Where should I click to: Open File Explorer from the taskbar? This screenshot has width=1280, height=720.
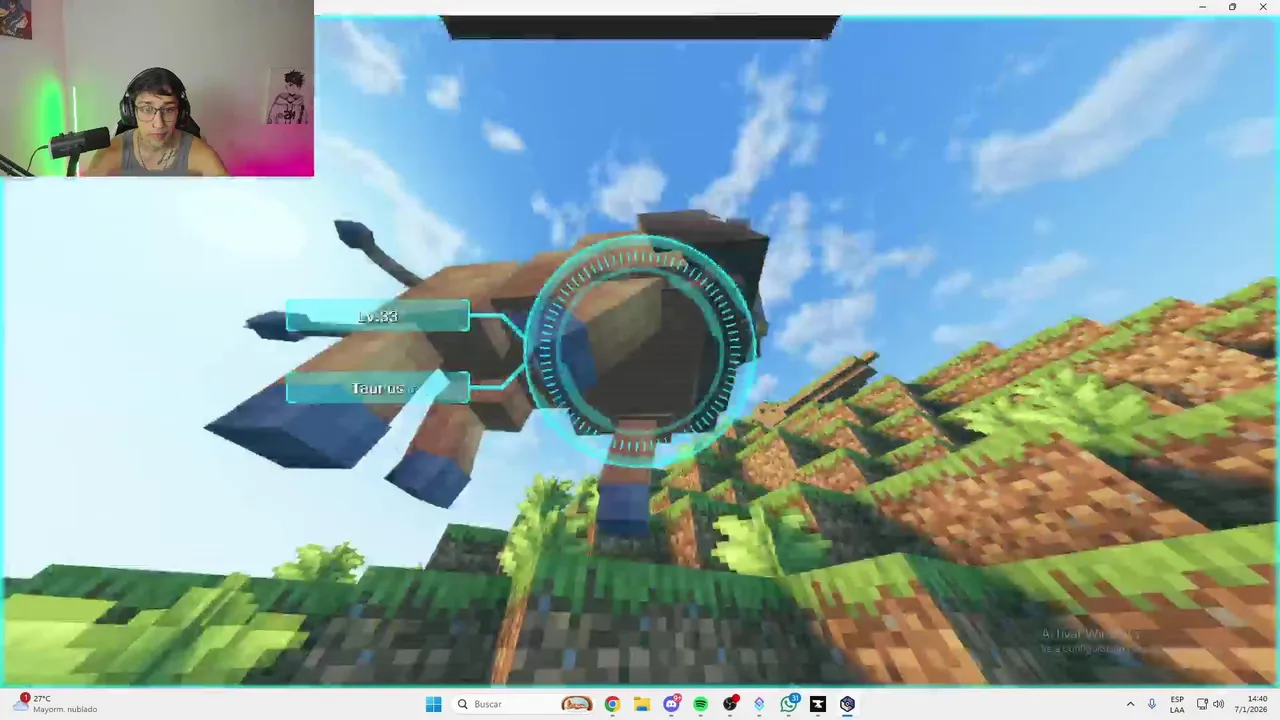coord(641,704)
